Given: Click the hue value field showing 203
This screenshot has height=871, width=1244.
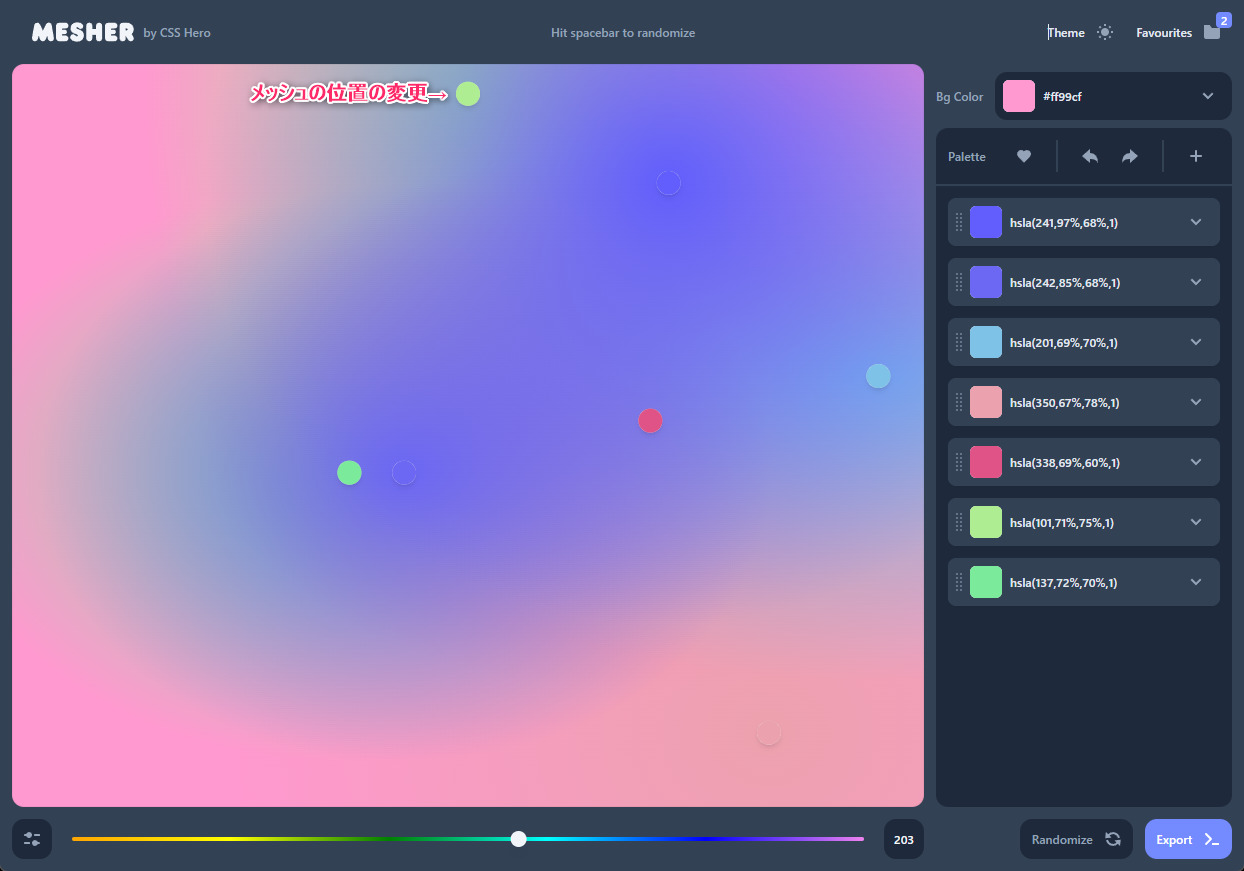Looking at the screenshot, I should coord(903,839).
